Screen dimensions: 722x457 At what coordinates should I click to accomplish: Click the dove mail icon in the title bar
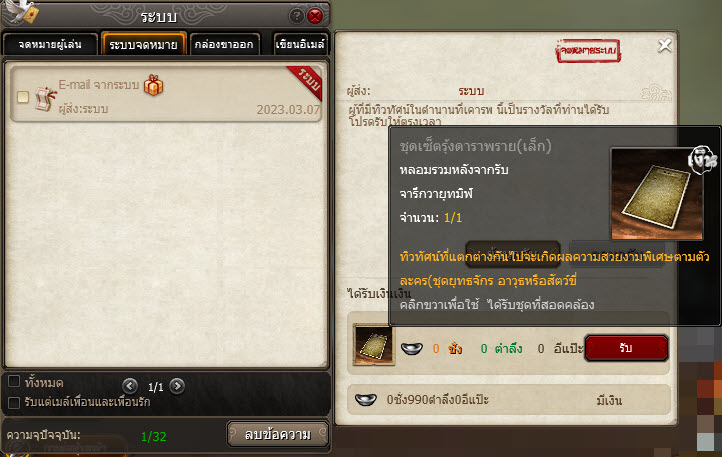(x=22, y=11)
